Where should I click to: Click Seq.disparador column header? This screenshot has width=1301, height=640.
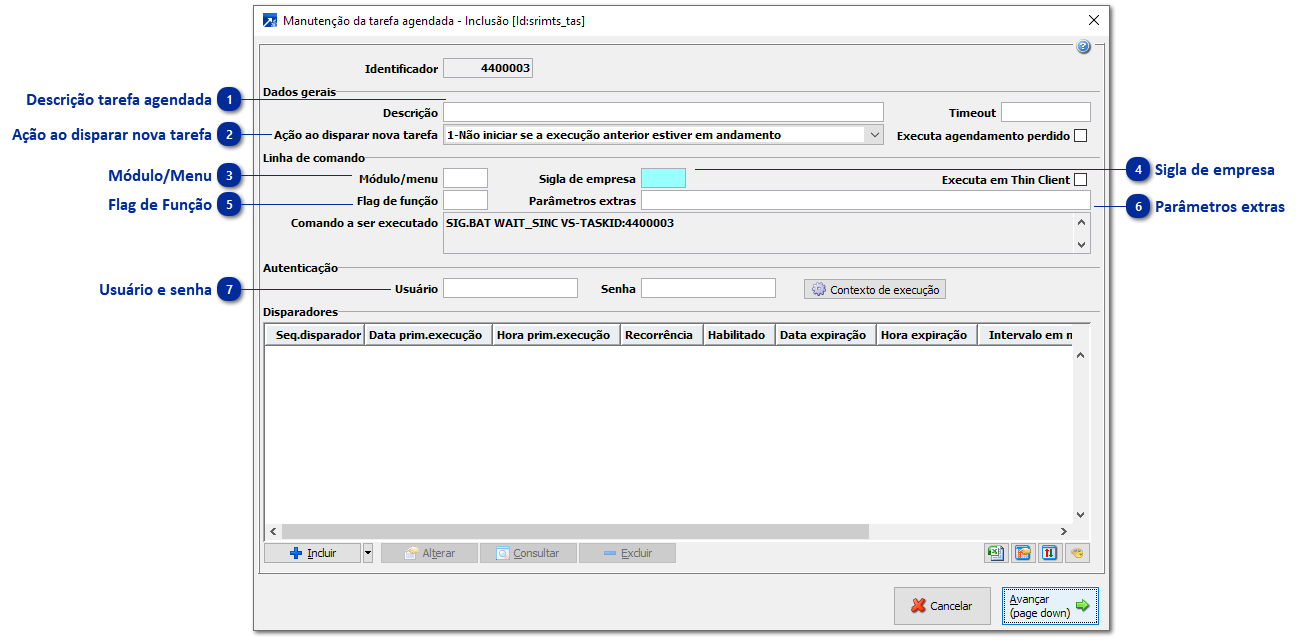[x=314, y=335]
